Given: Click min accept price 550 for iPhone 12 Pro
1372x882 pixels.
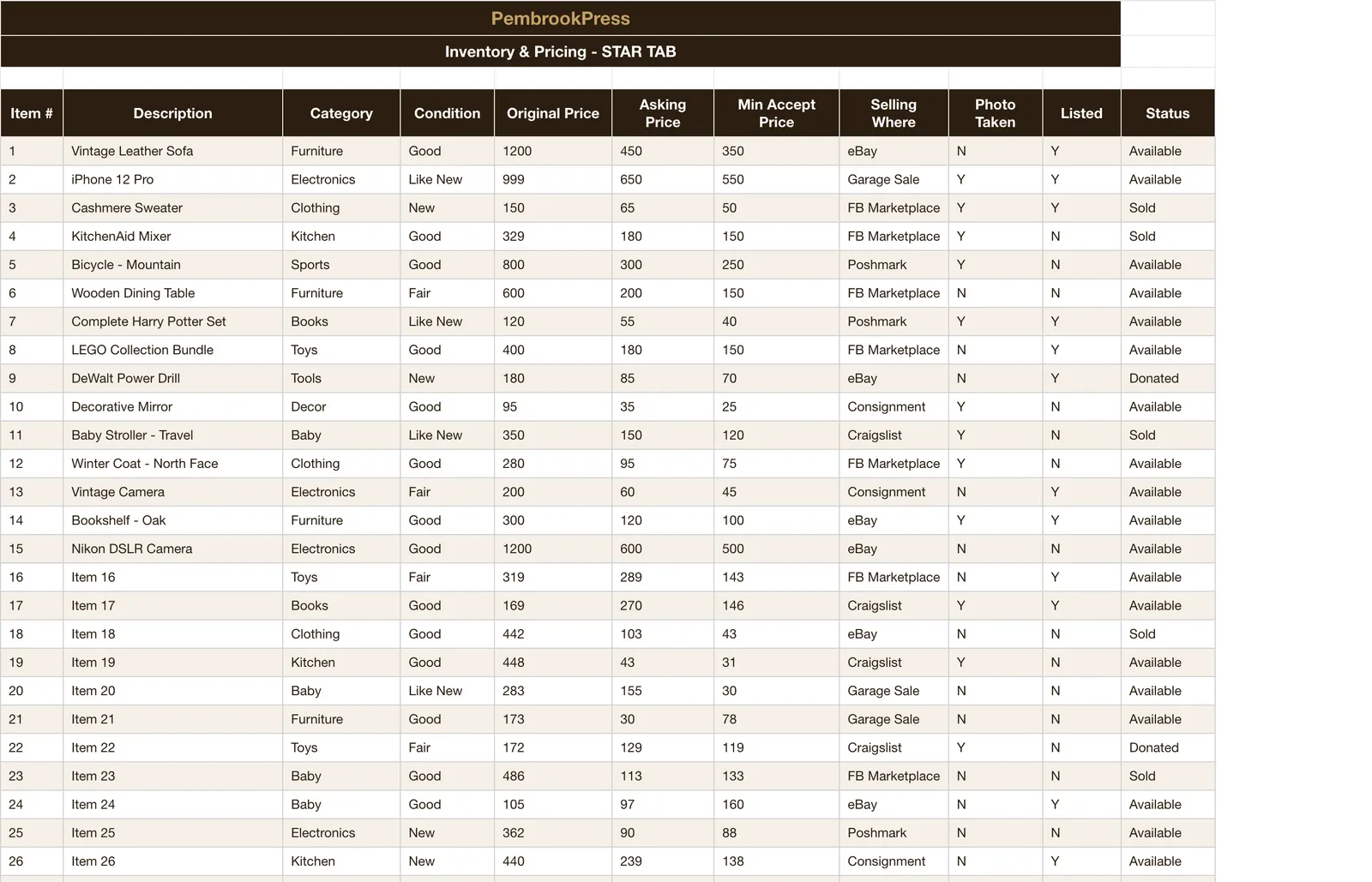Looking at the screenshot, I should tap(776, 179).
